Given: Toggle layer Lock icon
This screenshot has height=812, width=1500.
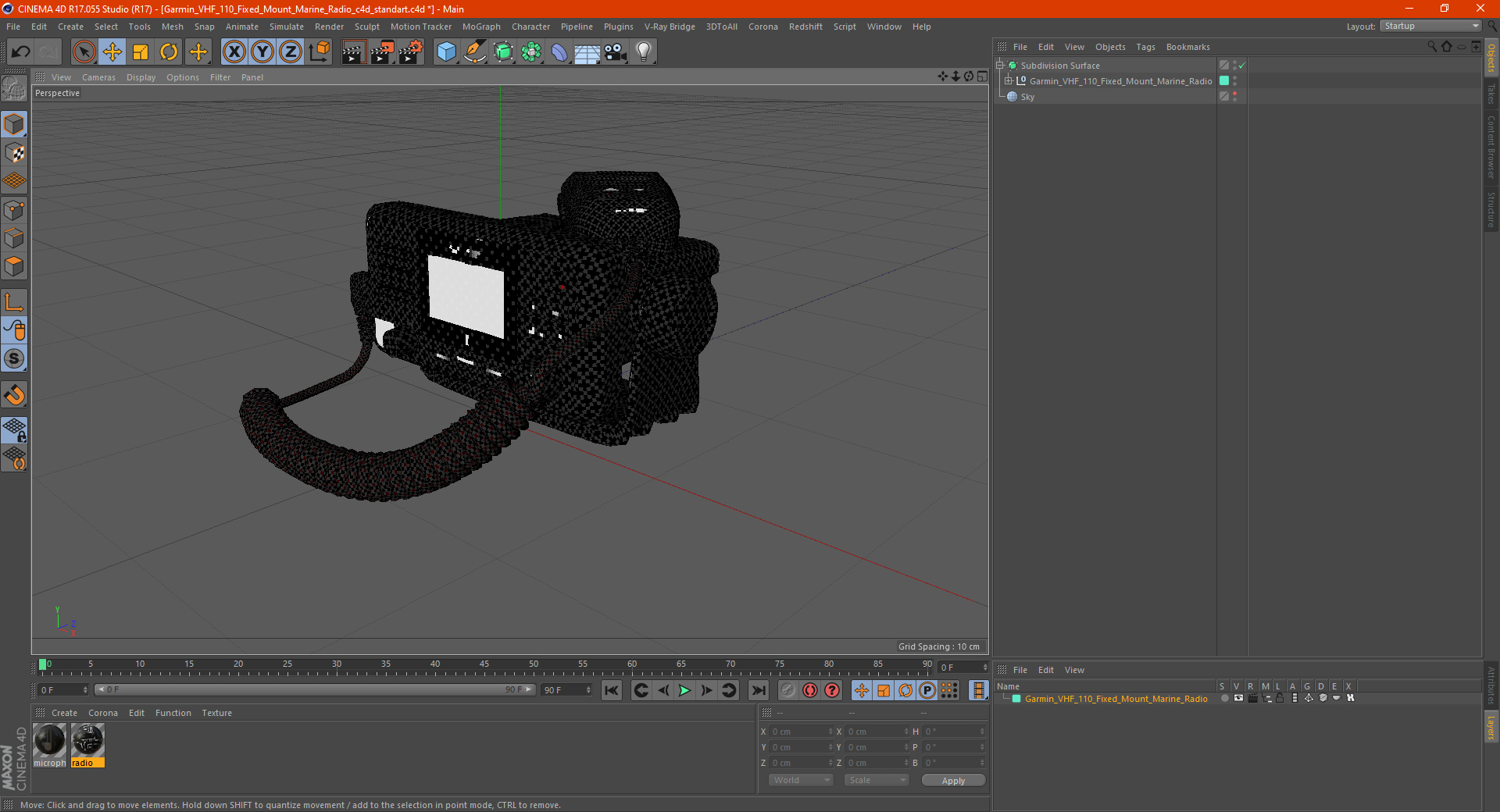Looking at the screenshot, I should 1280,699.
